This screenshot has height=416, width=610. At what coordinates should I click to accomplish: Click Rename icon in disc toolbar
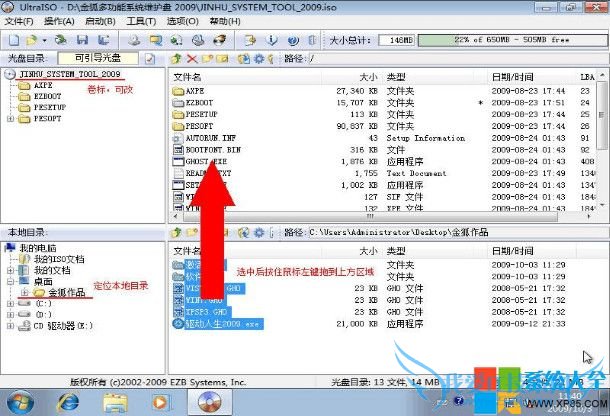coord(223,59)
